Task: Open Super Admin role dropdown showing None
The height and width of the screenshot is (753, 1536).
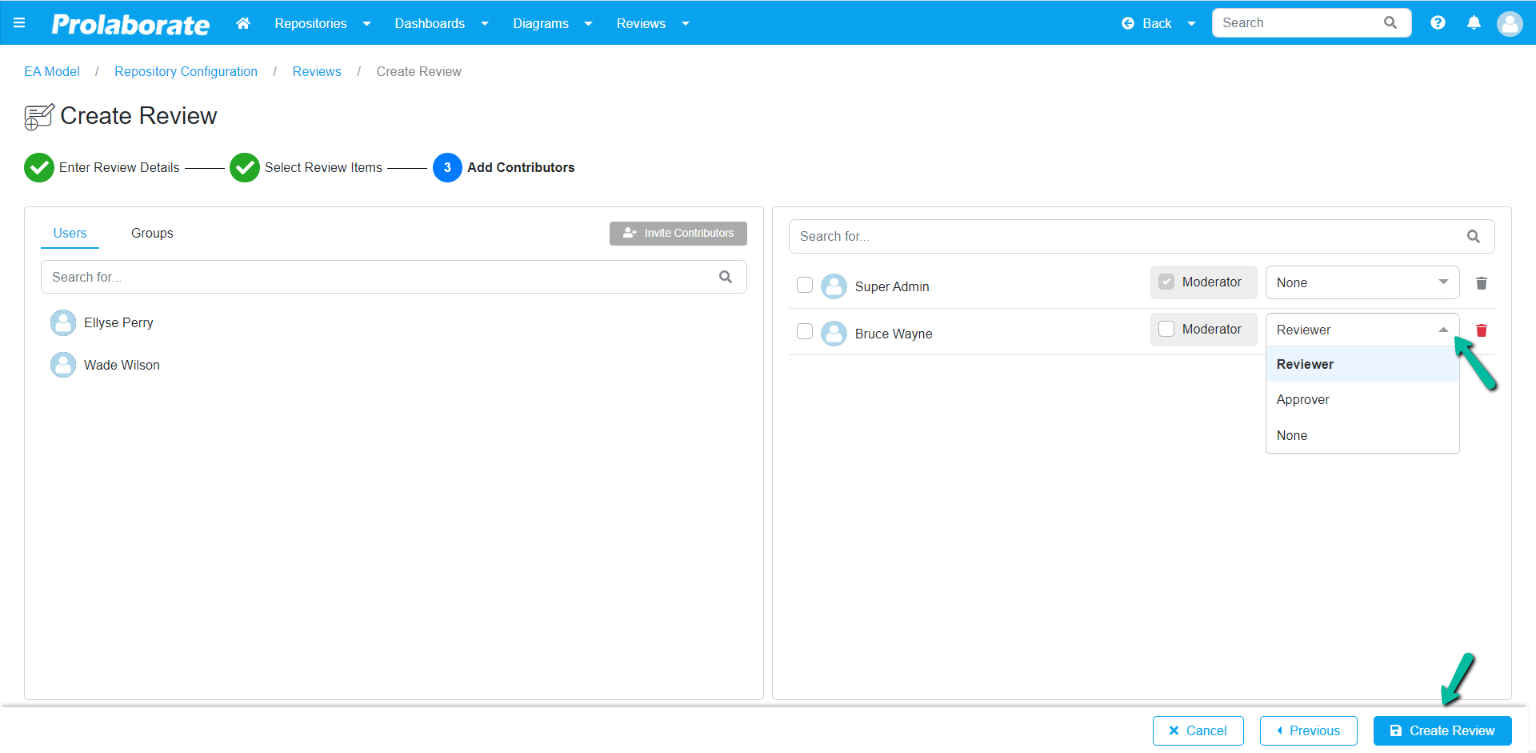Action: 1362,283
